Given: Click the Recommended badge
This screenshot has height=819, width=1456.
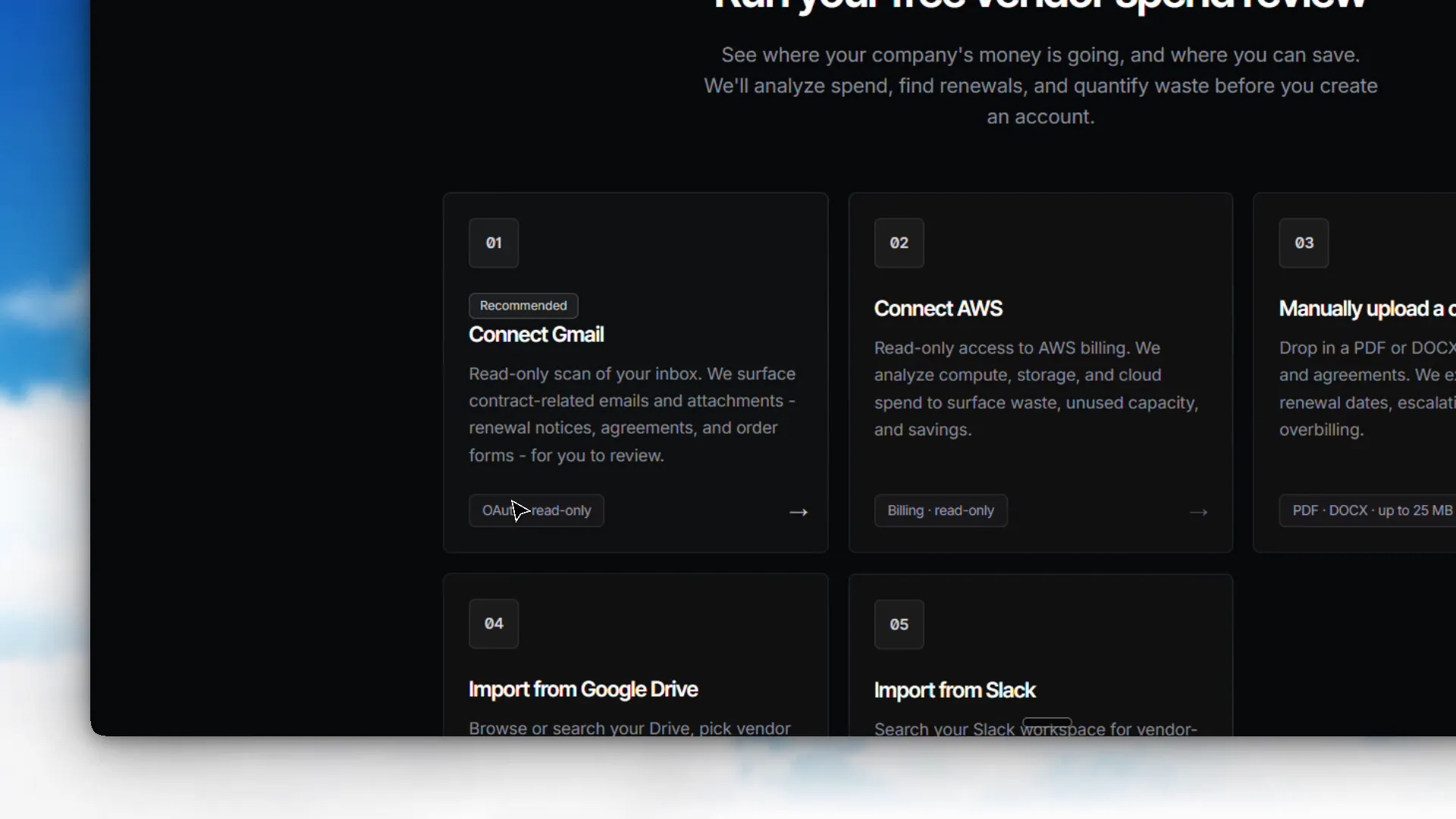Looking at the screenshot, I should tap(523, 306).
